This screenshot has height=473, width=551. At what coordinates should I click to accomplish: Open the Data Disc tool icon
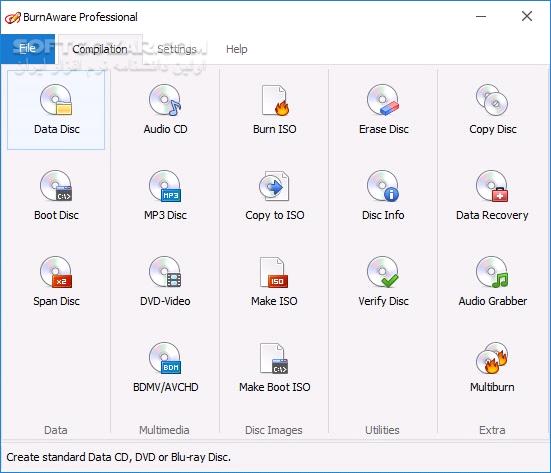(x=56, y=100)
